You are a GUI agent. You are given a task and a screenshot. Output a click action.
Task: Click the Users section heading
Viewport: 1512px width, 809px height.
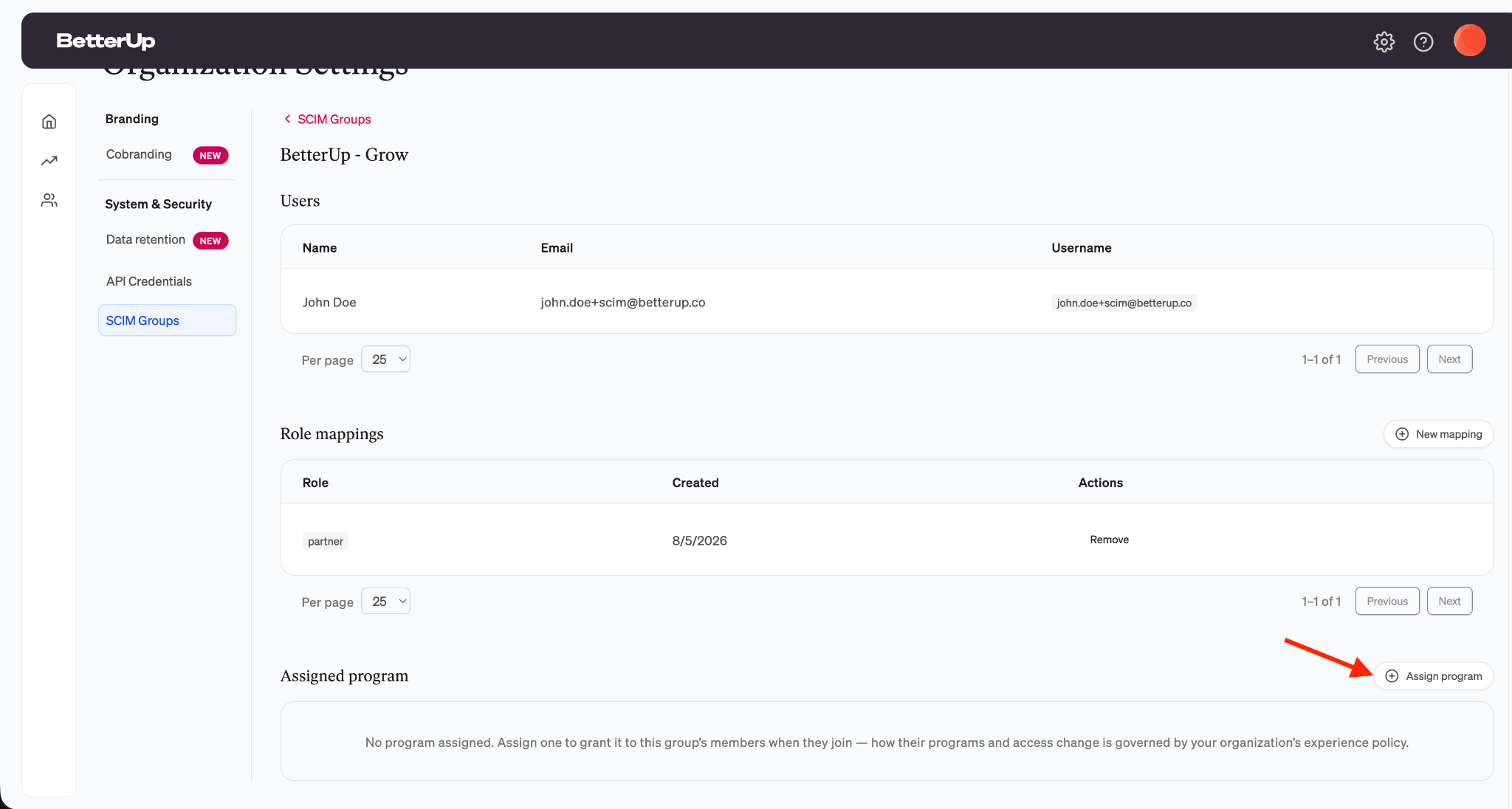[x=300, y=201]
